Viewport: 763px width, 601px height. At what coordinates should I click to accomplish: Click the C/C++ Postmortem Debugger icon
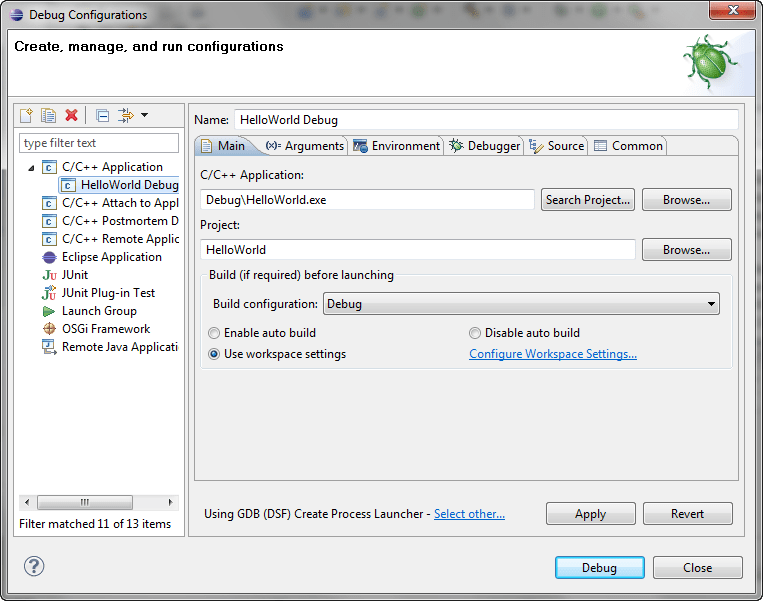[49, 221]
